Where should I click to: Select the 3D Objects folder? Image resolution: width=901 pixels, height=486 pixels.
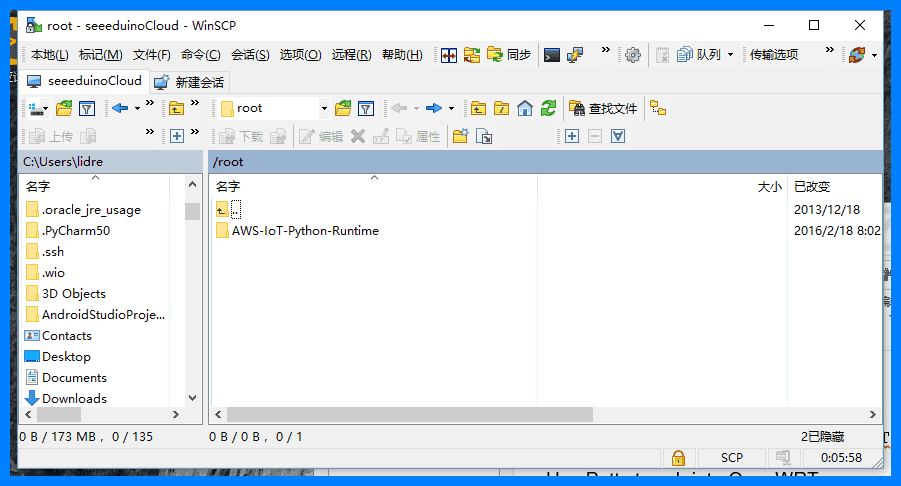66,294
